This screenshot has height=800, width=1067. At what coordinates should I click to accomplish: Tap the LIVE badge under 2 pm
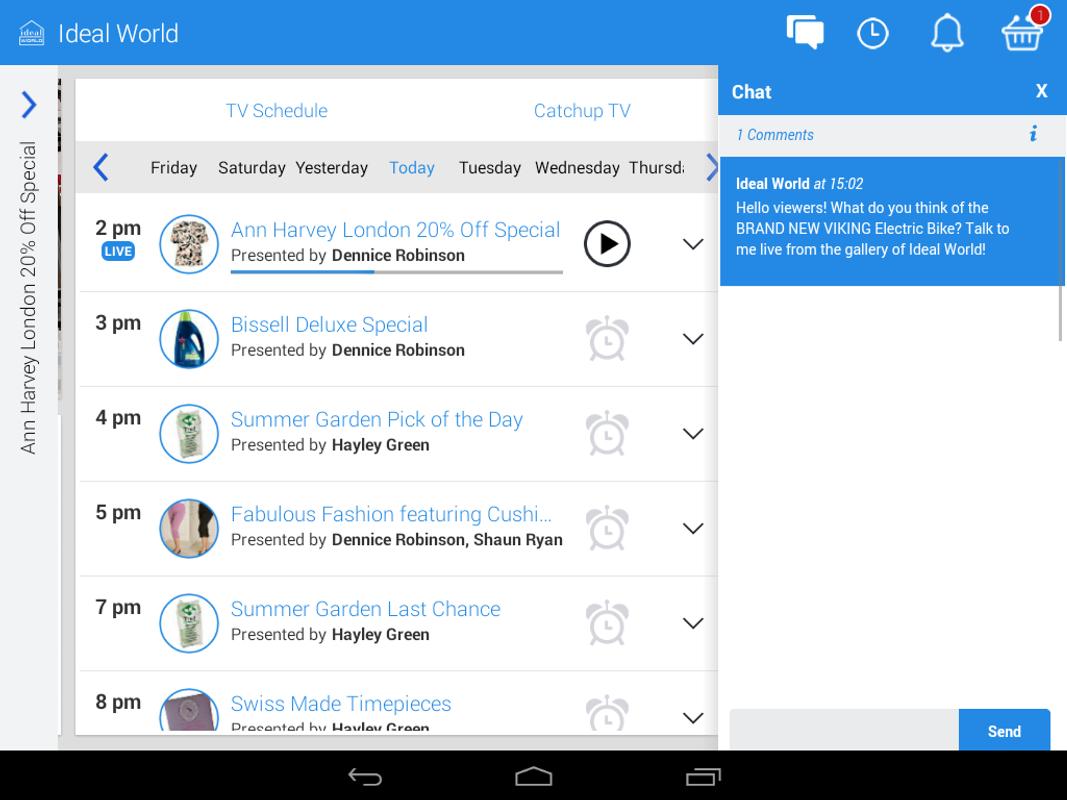pyautogui.click(x=118, y=251)
